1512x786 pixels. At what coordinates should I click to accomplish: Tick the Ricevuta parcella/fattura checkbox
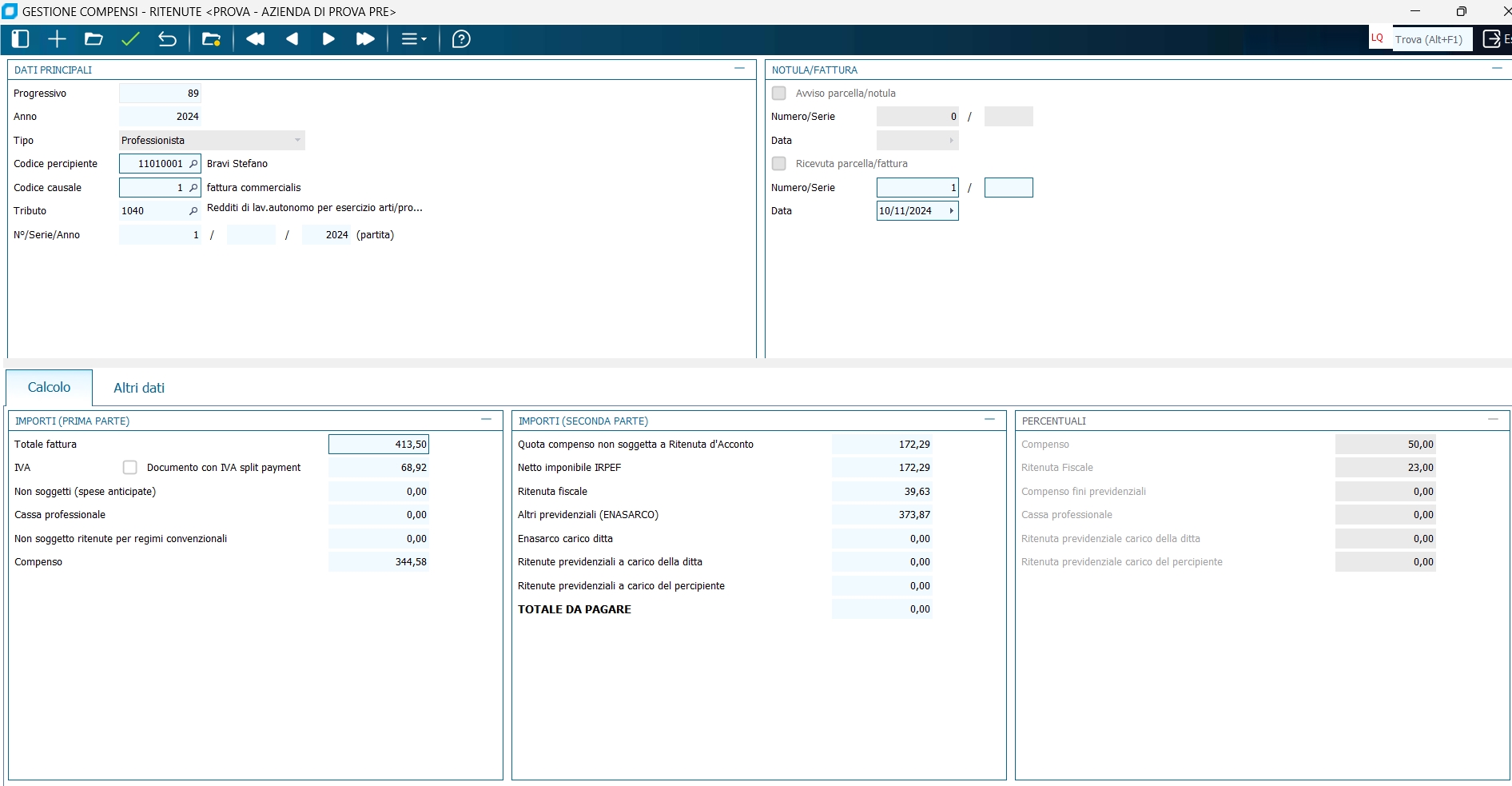[779, 164]
